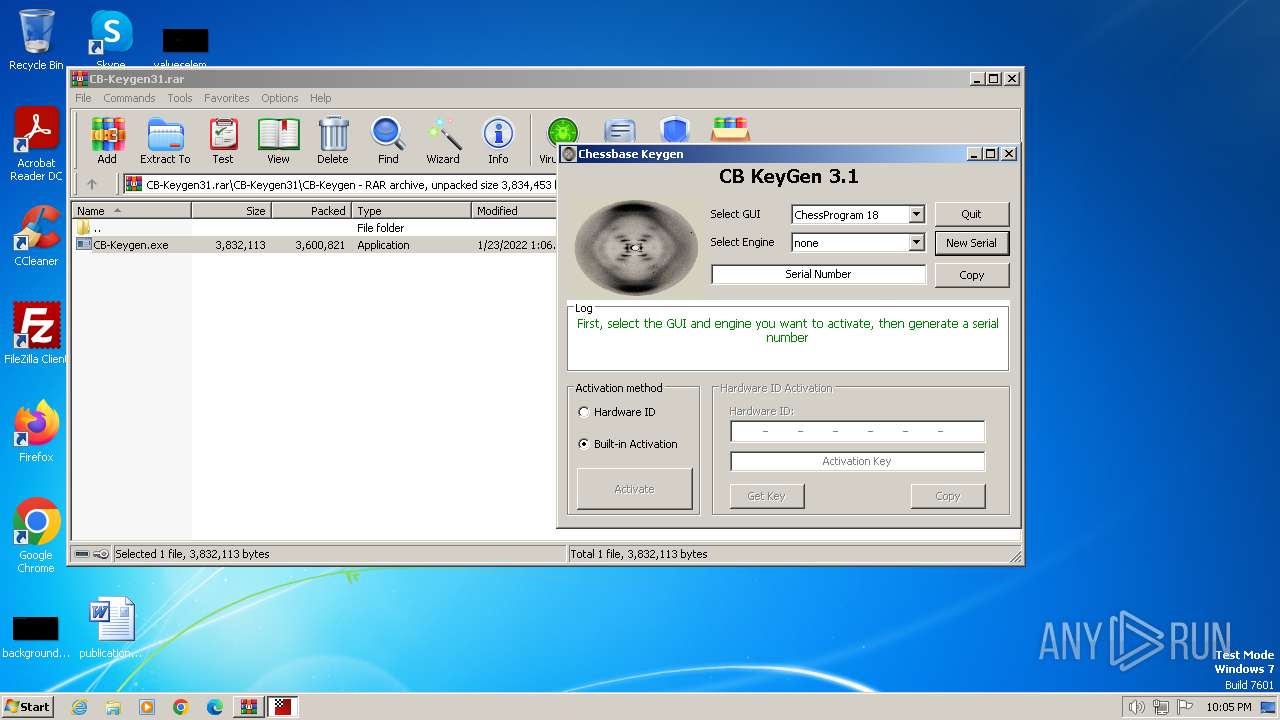Open Acrobat Reader DC desktop icon
Screen dimensions: 1280x720
[x=36, y=145]
